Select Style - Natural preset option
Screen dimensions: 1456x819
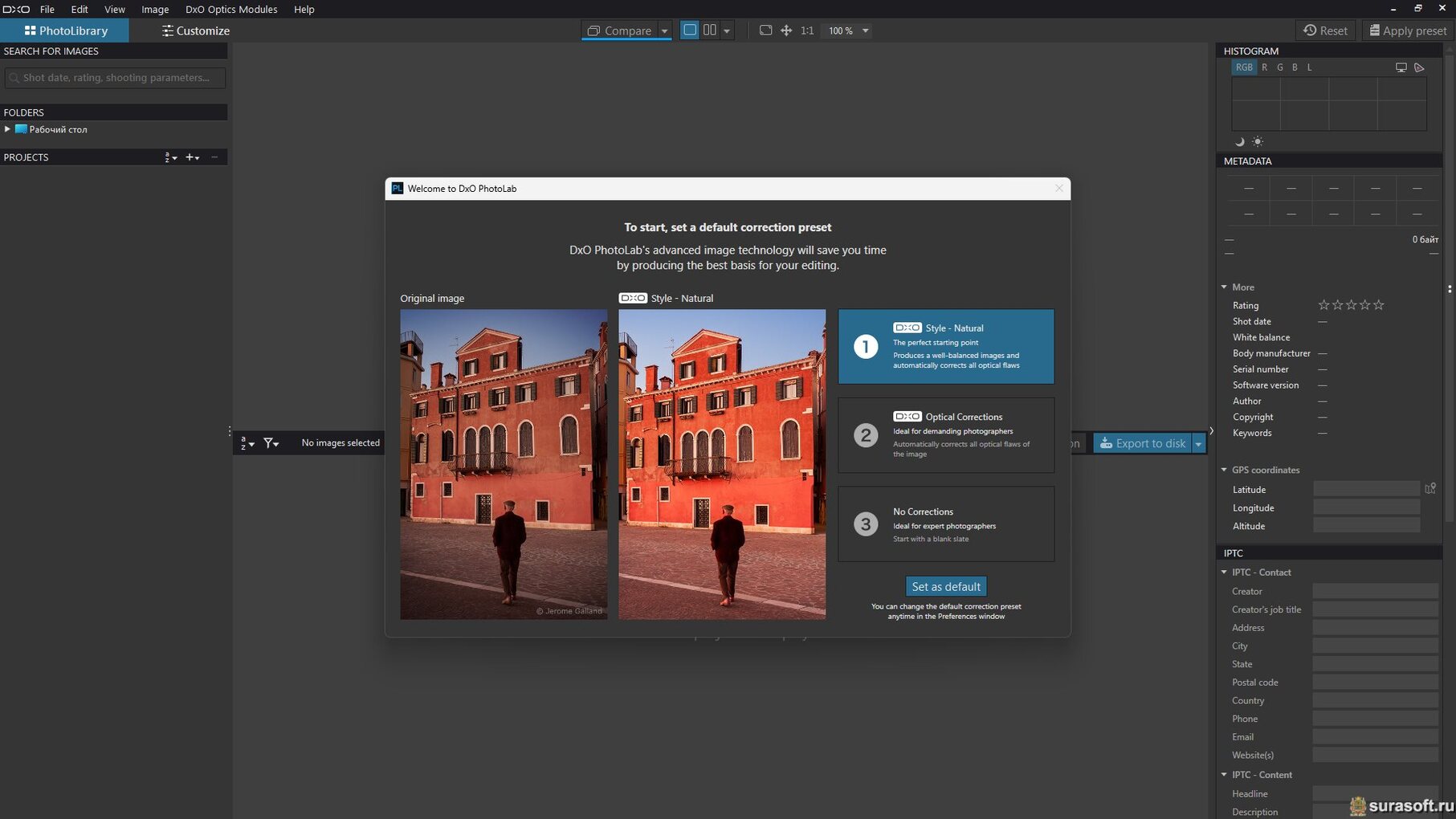[946, 346]
